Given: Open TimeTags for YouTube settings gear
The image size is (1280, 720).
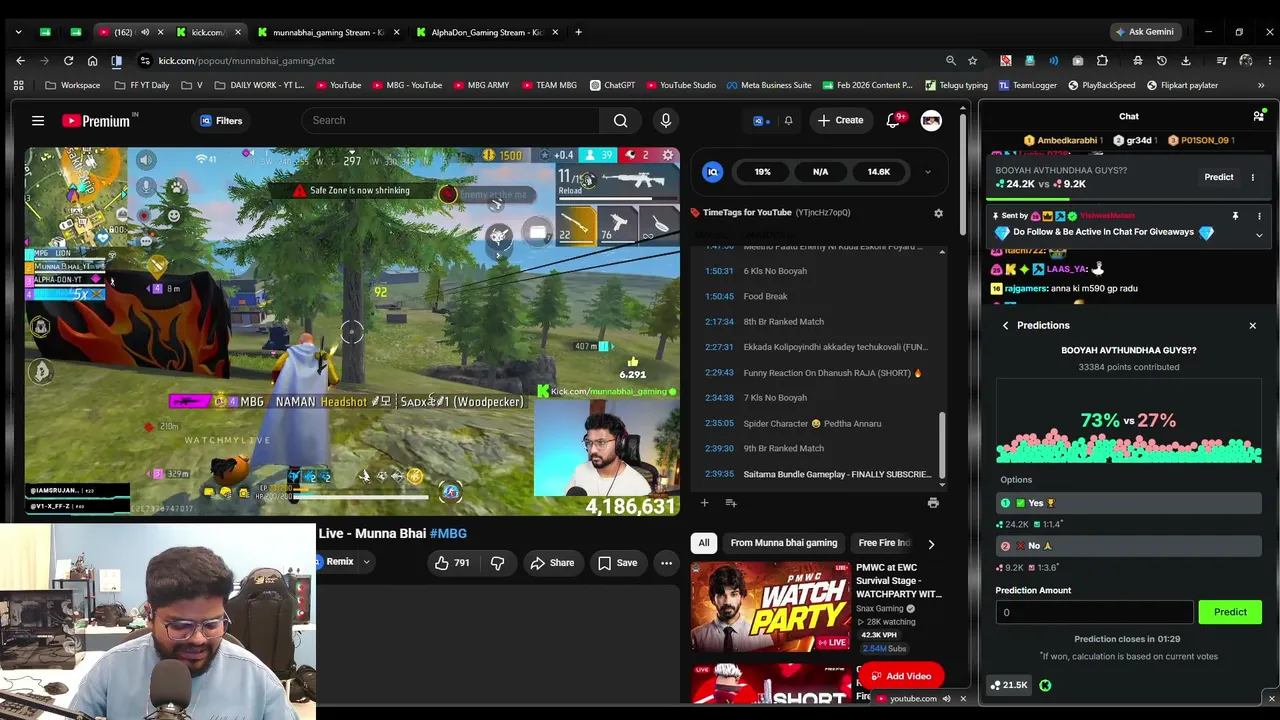Looking at the screenshot, I should click(938, 213).
